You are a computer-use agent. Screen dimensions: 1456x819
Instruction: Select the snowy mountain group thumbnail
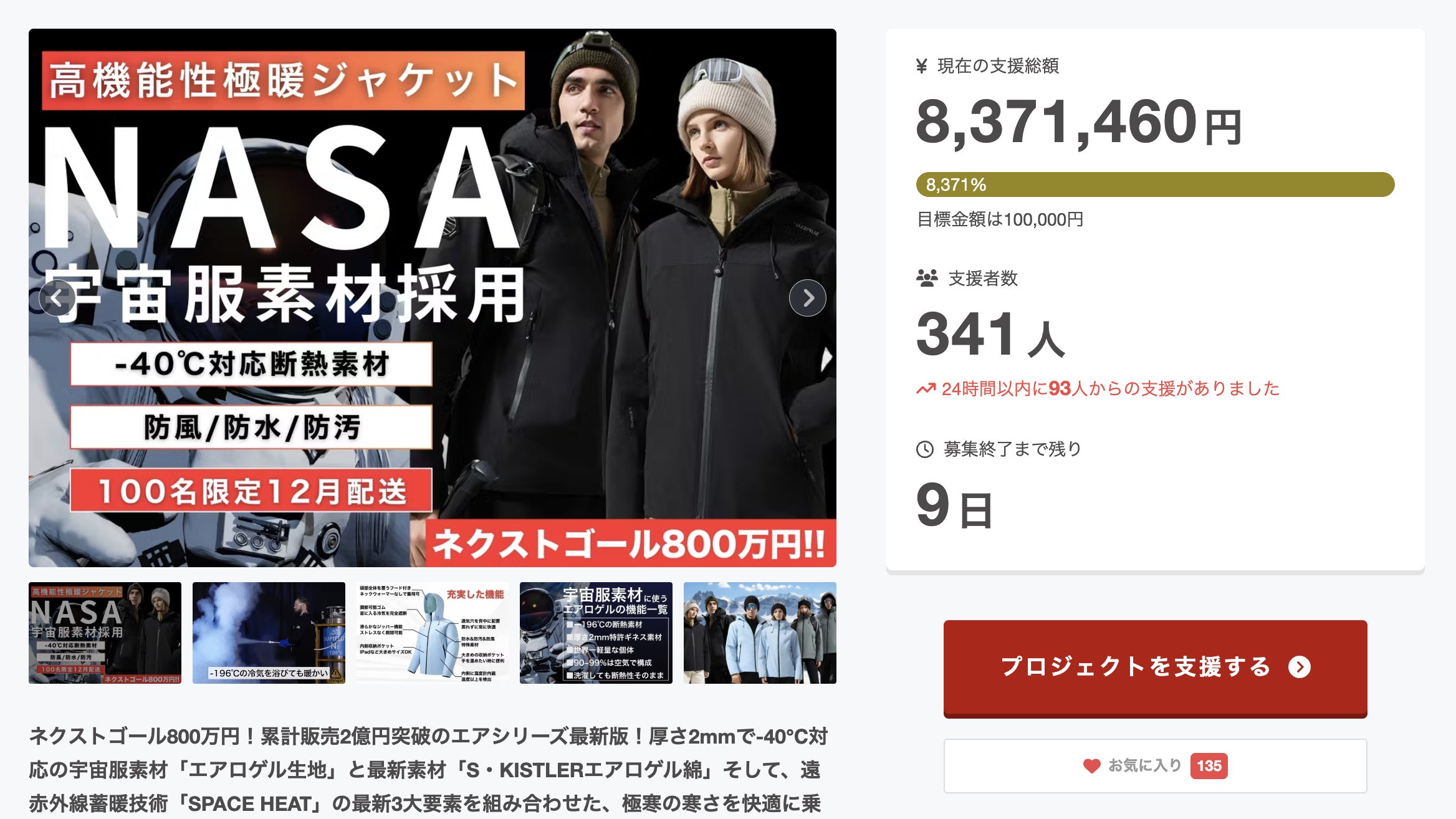click(x=760, y=633)
